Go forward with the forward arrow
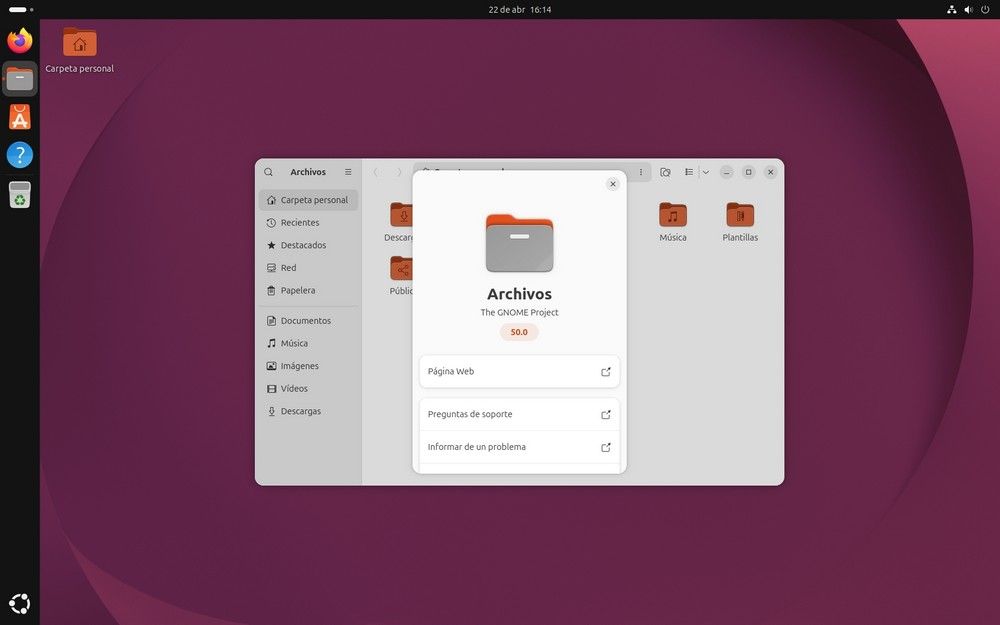The image size is (1000, 625). point(399,172)
